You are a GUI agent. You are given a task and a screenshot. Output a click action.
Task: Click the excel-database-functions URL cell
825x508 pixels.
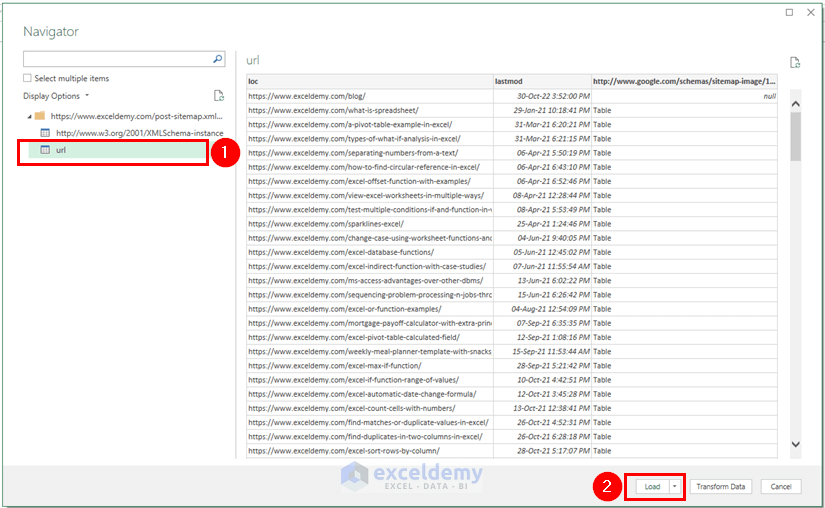pyautogui.click(x=369, y=252)
